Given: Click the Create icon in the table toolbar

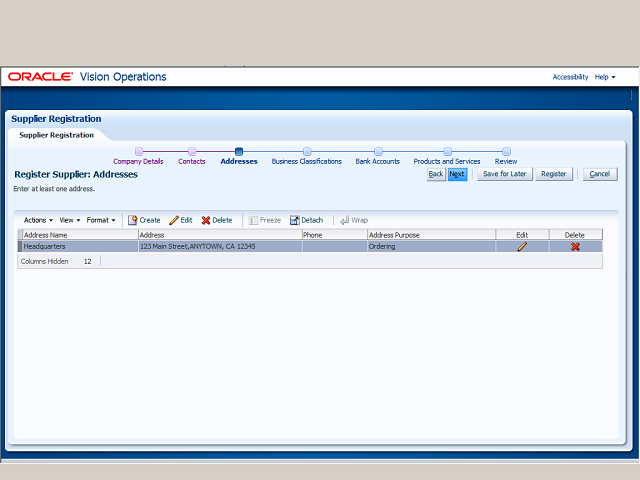Looking at the screenshot, I should (132, 220).
